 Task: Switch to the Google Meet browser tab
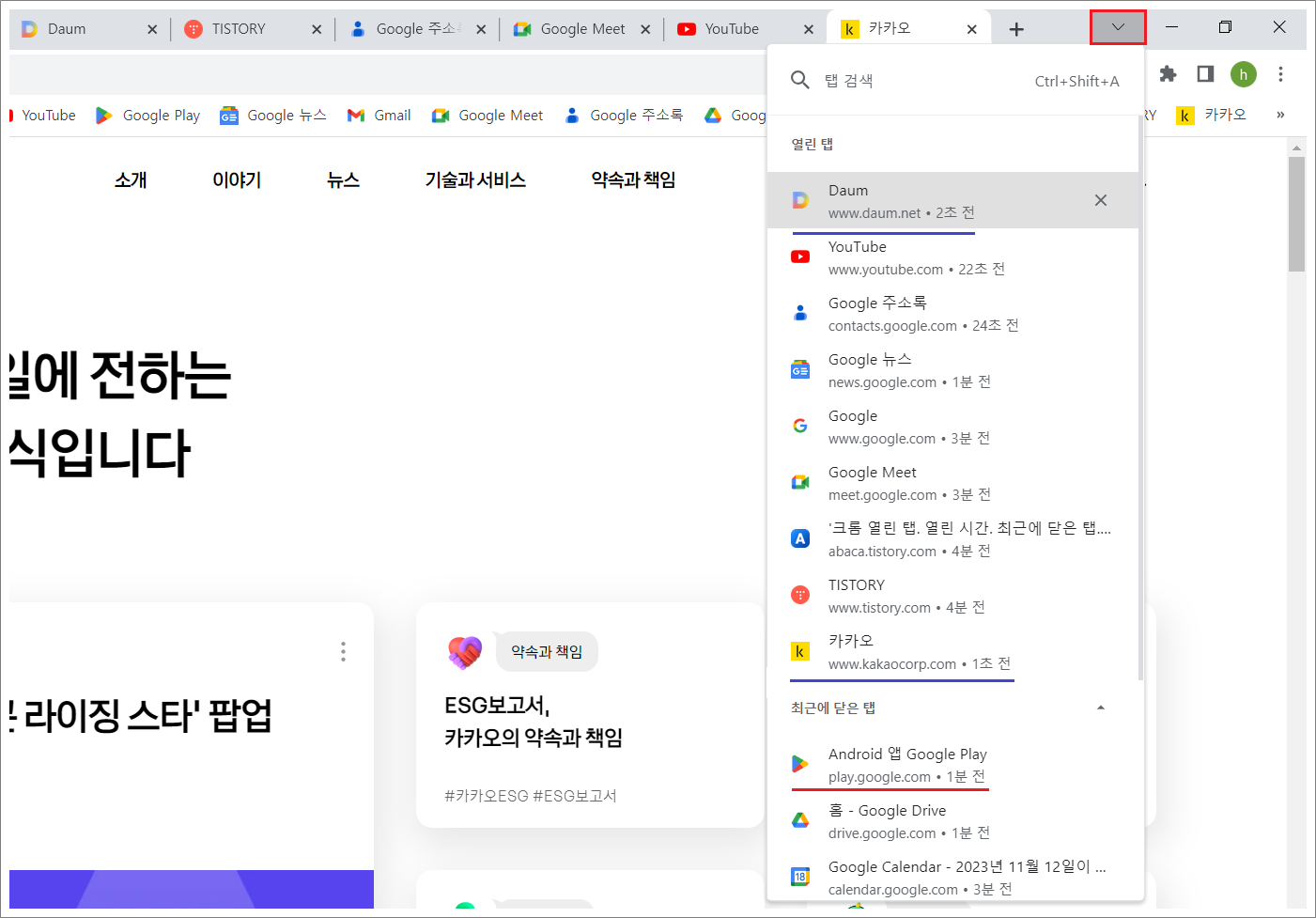pos(581,29)
